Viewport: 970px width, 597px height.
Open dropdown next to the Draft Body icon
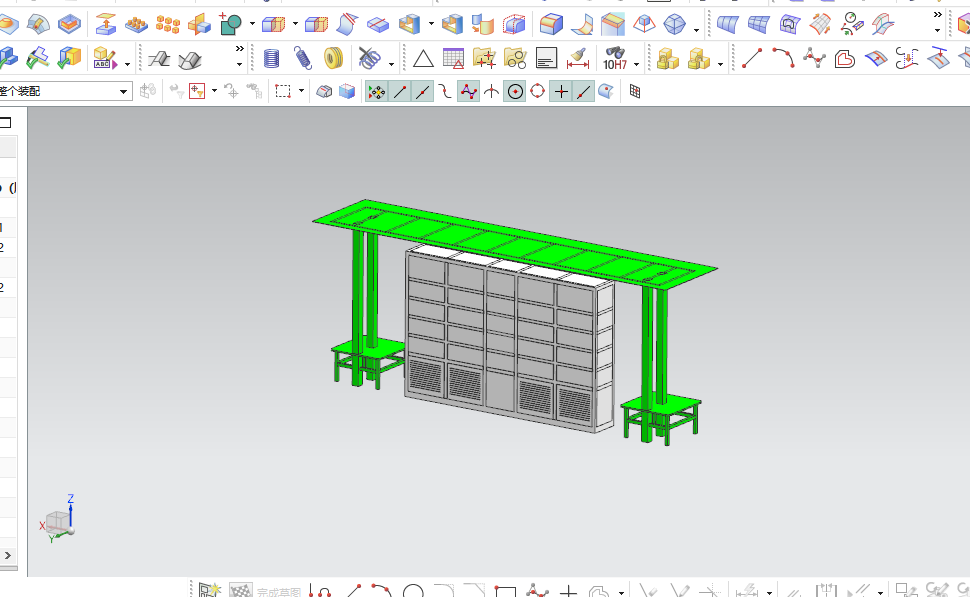[697, 30]
